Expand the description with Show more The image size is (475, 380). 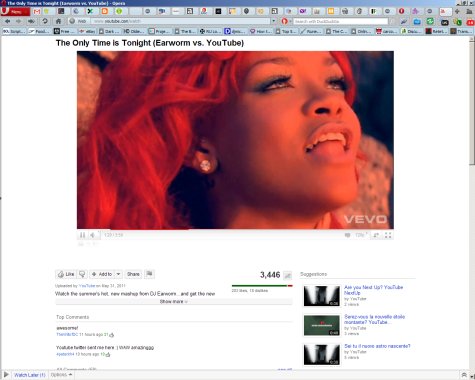[x=174, y=302]
